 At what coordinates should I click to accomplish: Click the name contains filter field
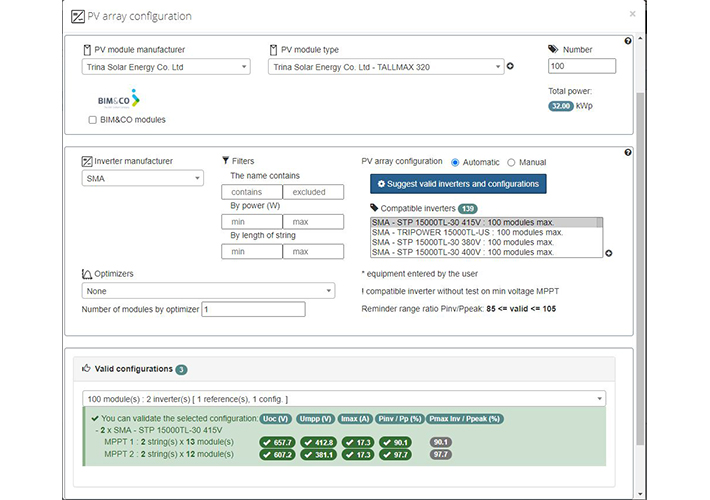pyautogui.click(x=252, y=192)
